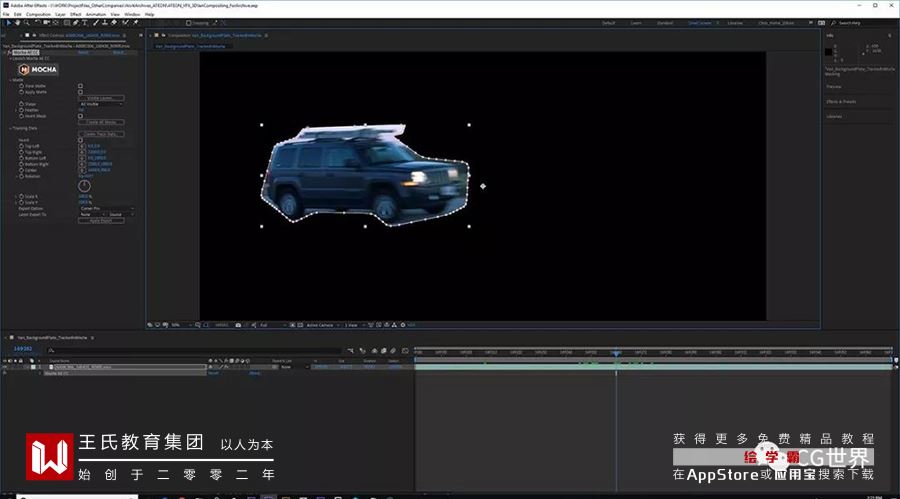Open the viewer resolution dropdown showing Full
This screenshot has width=900, height=499.
pos(273,325)
